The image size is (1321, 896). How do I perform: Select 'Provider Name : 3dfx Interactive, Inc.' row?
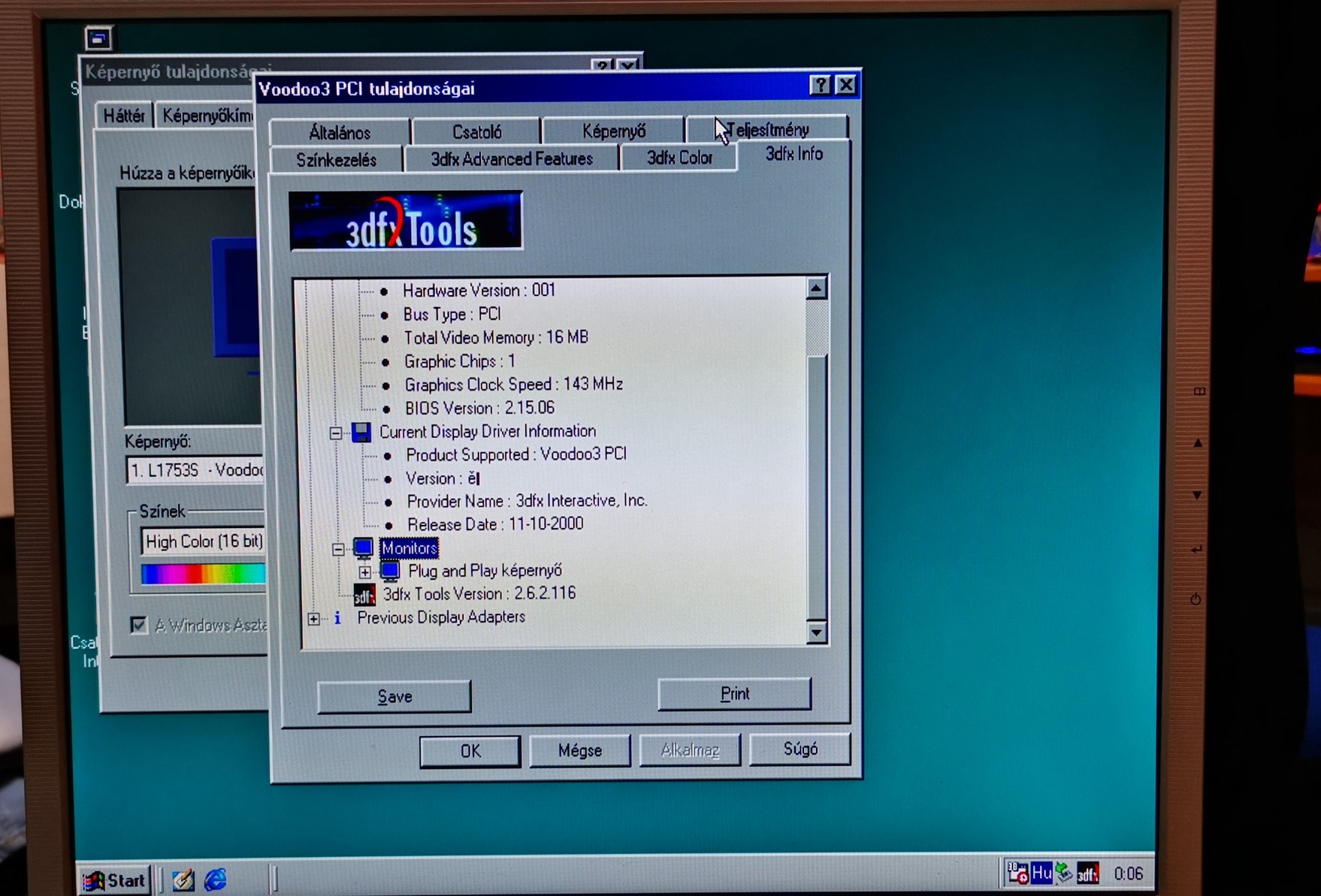click(x=527, y=501)
